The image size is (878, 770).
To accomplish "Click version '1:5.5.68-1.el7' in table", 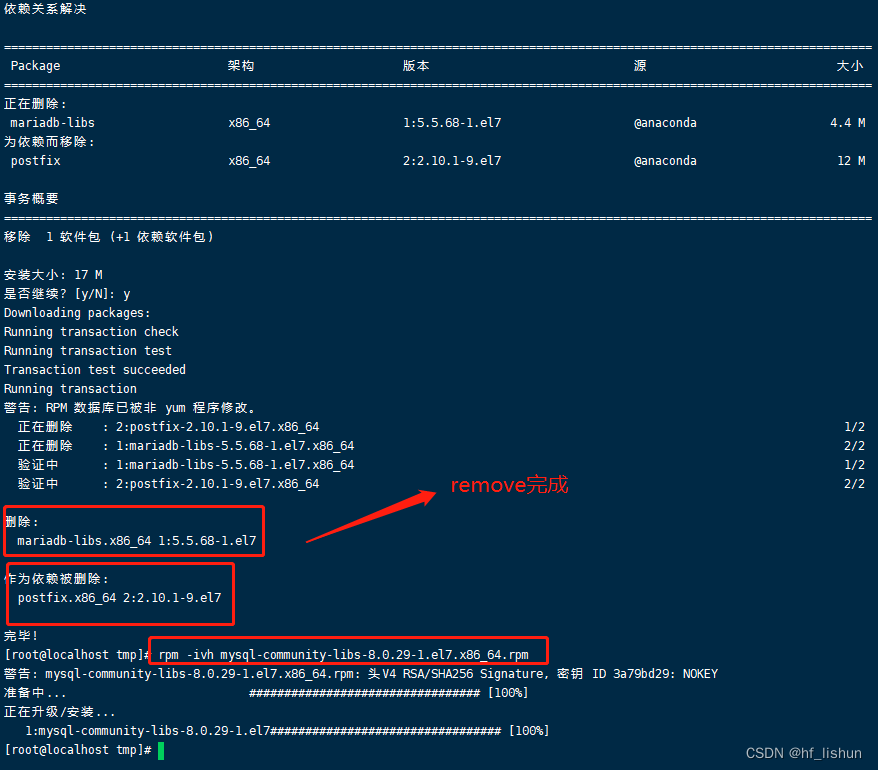I will [452, 123].
